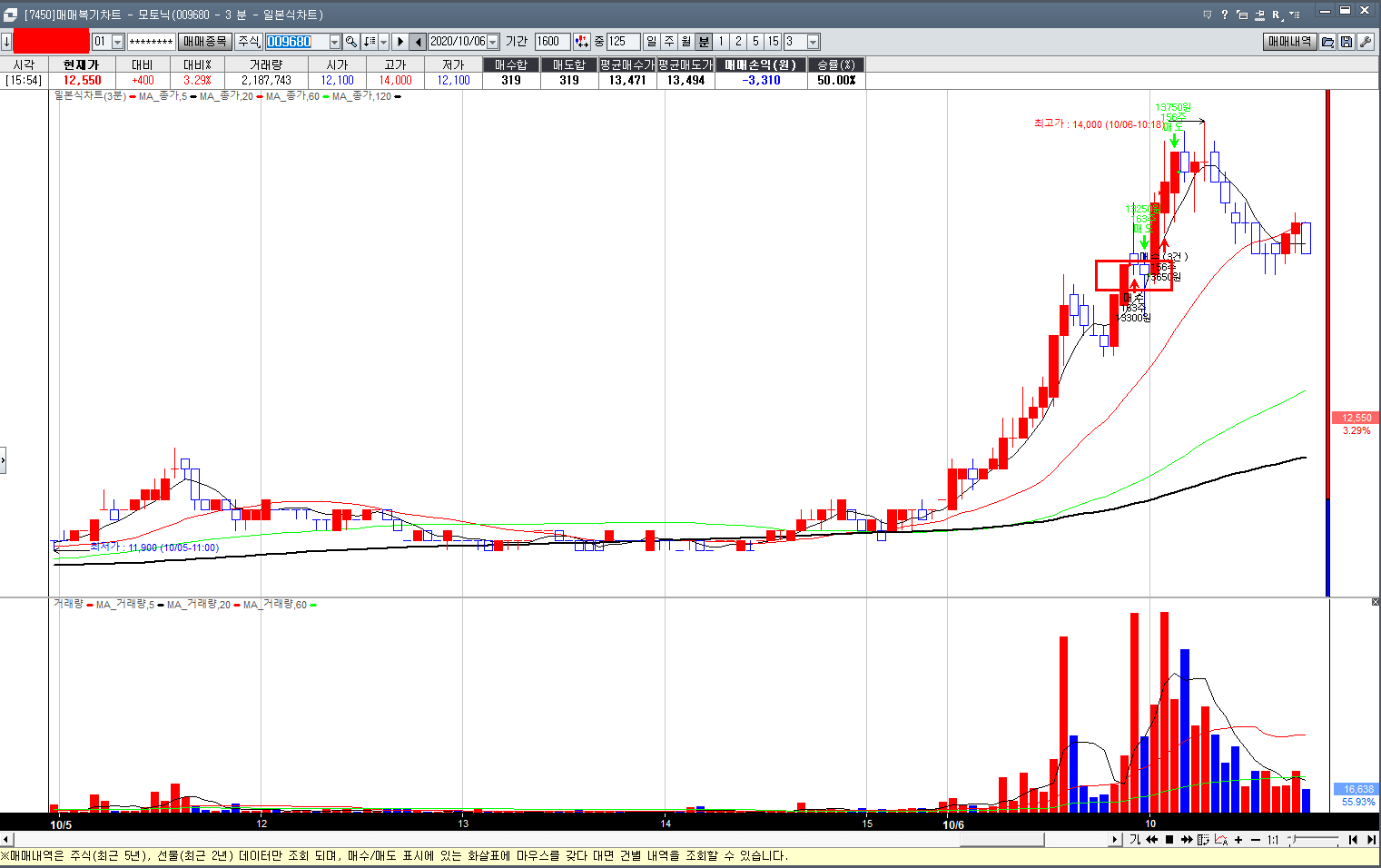Screen dimensions: 1381x868
Task: Click the scrollbar left arrow at bottom
Action: click(x=6, y=840)
